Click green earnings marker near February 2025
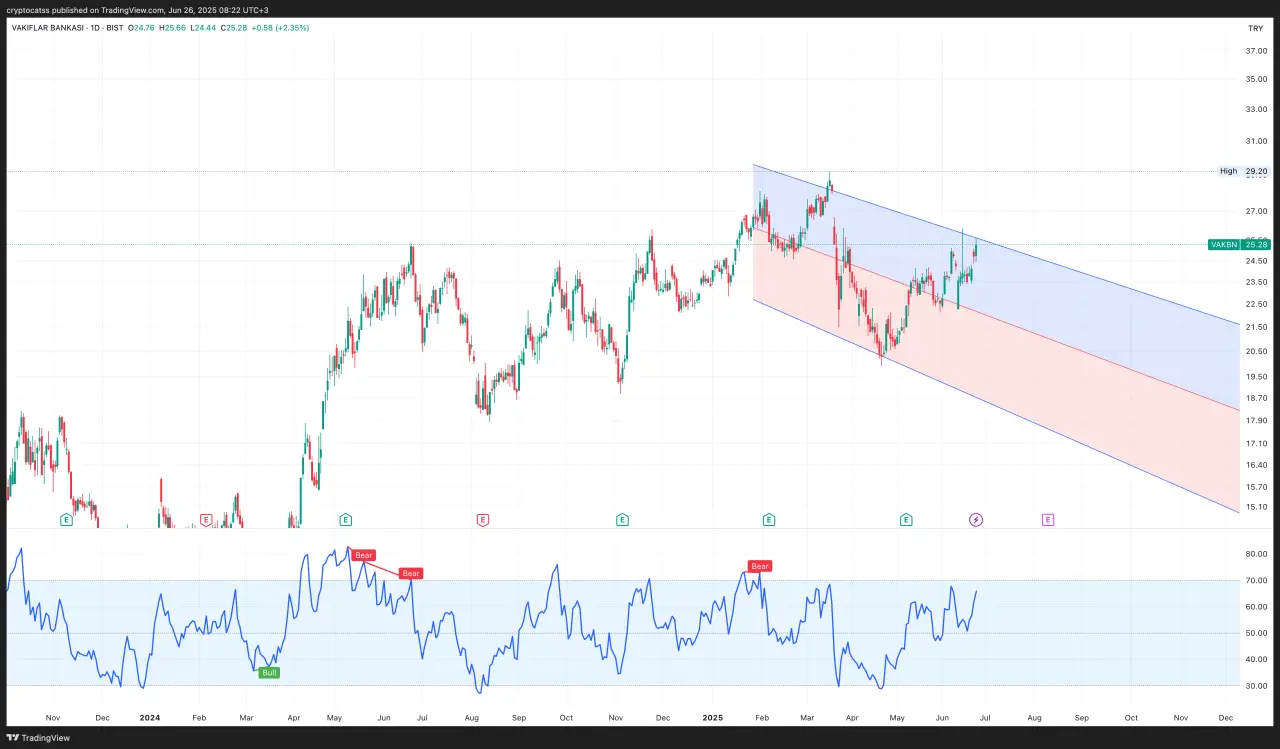This screenshot has width=1280, height=749. [769, 519]
